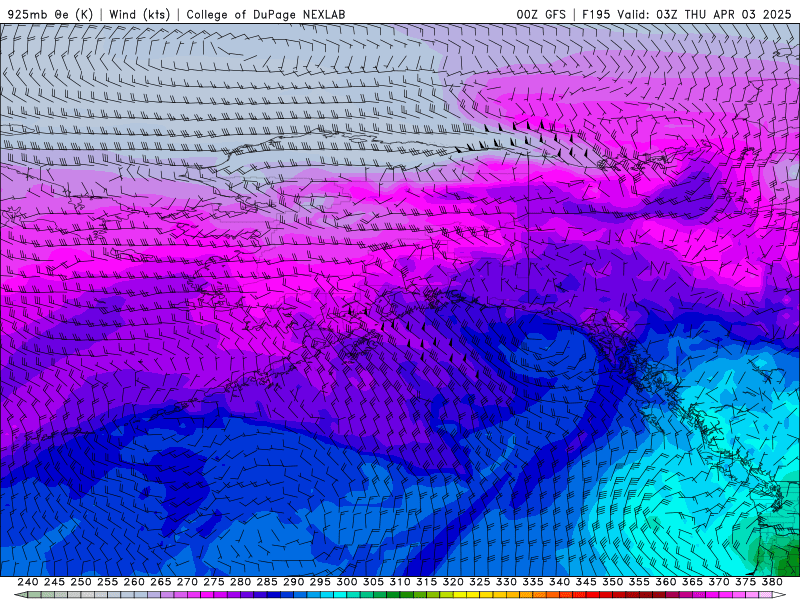800x600 pixels.
Task: Click the 270 color scale label
Action: coord(187,582)
